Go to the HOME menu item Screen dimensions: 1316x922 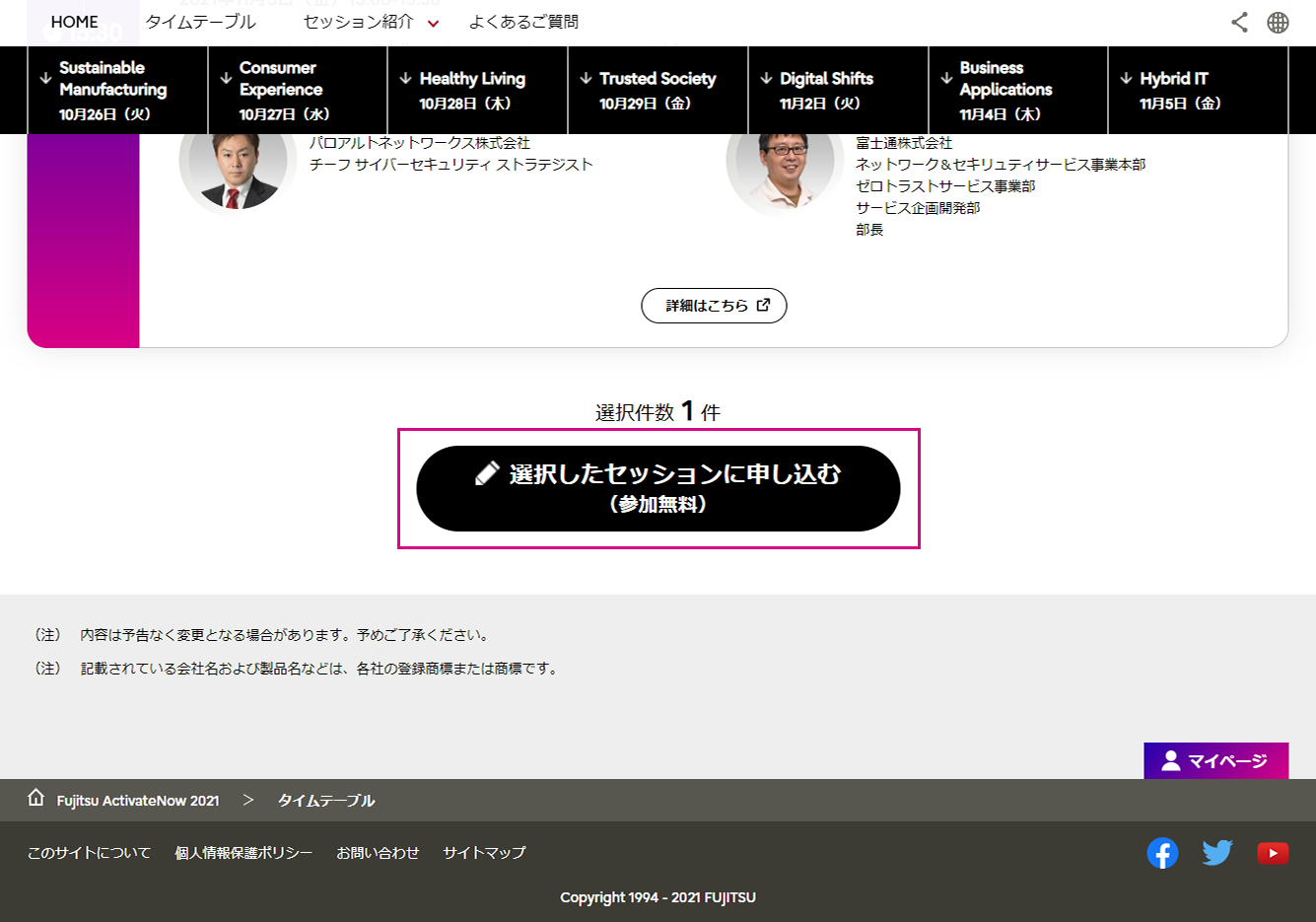pyautogui.click(x=75, y=22)
